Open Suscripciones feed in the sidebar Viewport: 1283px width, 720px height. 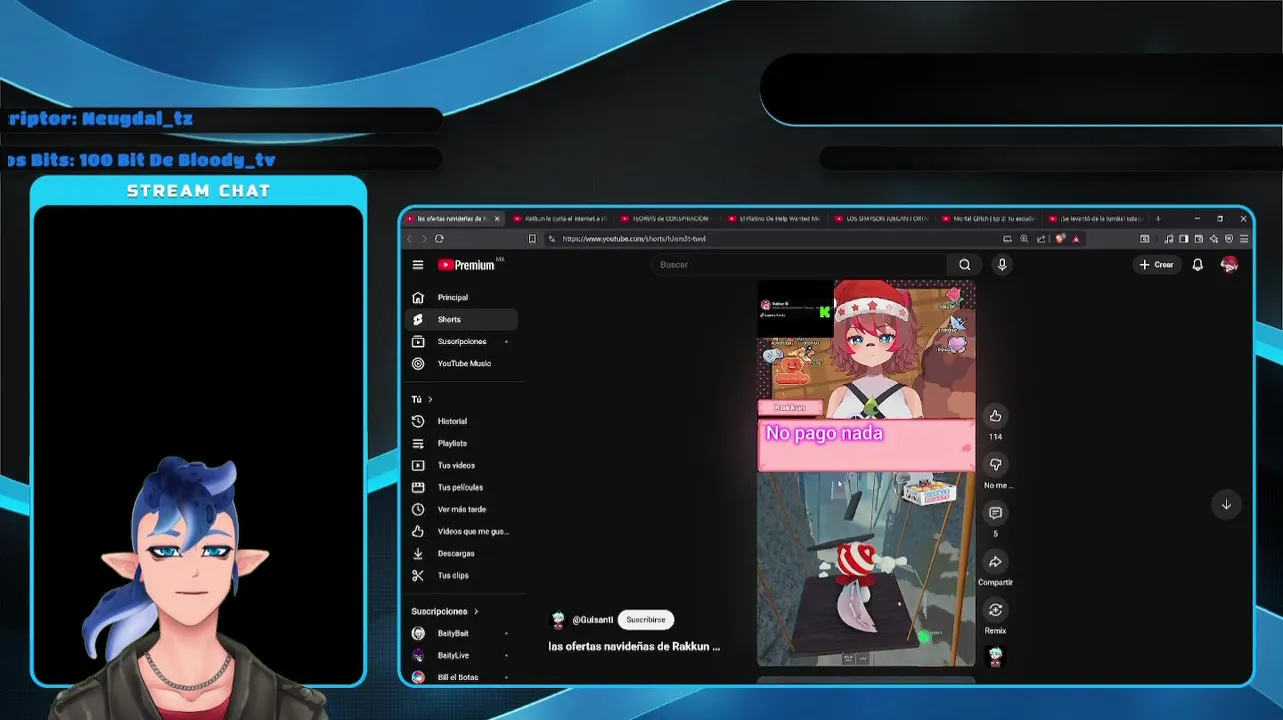pyautogui.click(x=461, y=341)
